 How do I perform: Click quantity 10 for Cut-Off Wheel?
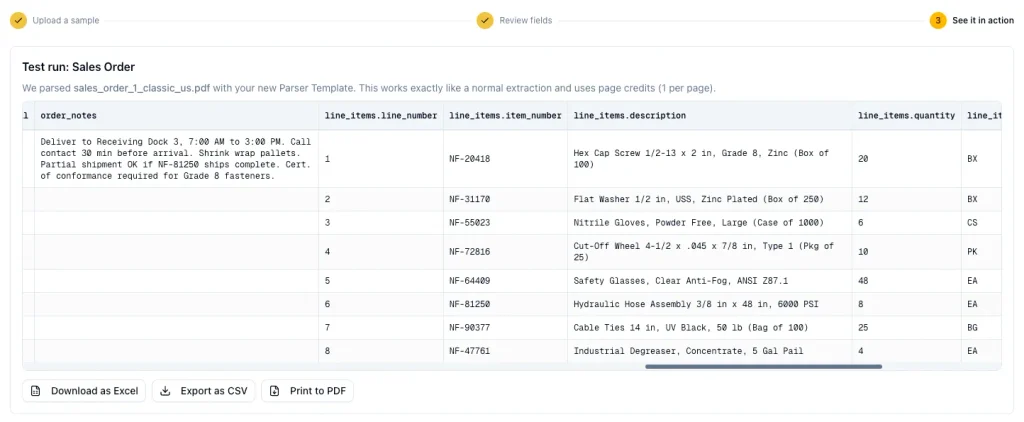[x=906, y=252]
